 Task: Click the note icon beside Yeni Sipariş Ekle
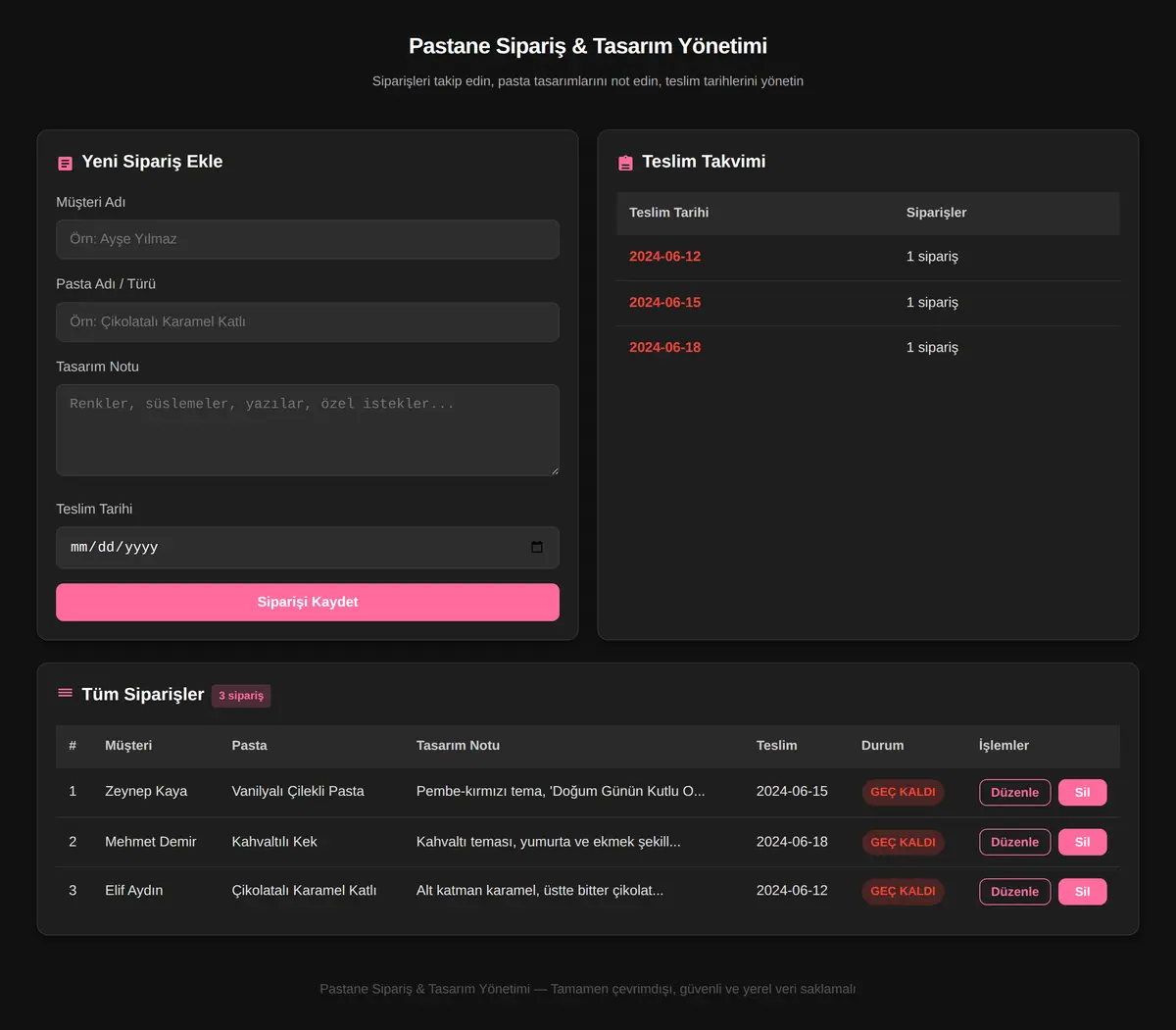66,164
